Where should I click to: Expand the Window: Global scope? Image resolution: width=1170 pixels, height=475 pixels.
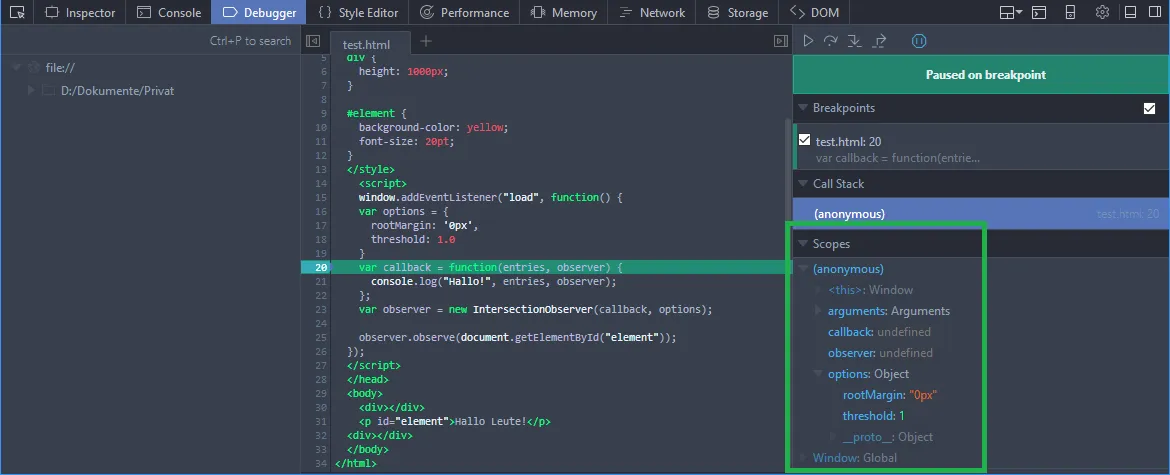[x=803, y=458]
